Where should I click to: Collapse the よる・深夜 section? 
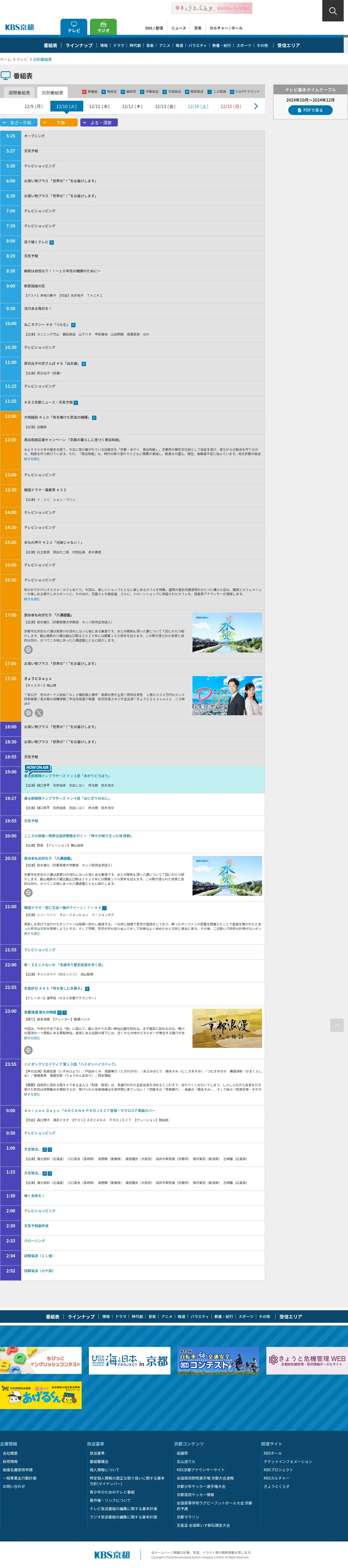click(x=99, y=123)
